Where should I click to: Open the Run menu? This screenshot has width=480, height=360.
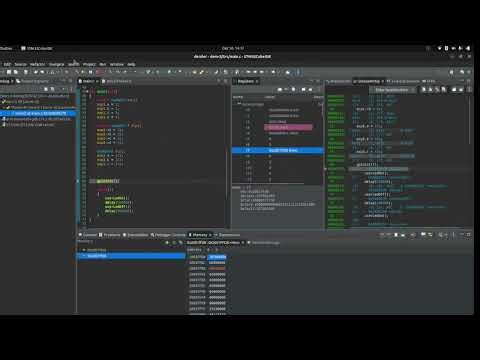[103, 64]
